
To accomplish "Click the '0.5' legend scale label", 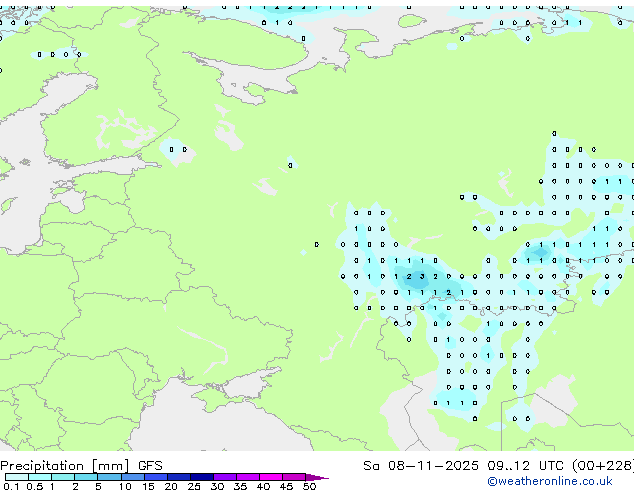I will (x=34, y=486).
